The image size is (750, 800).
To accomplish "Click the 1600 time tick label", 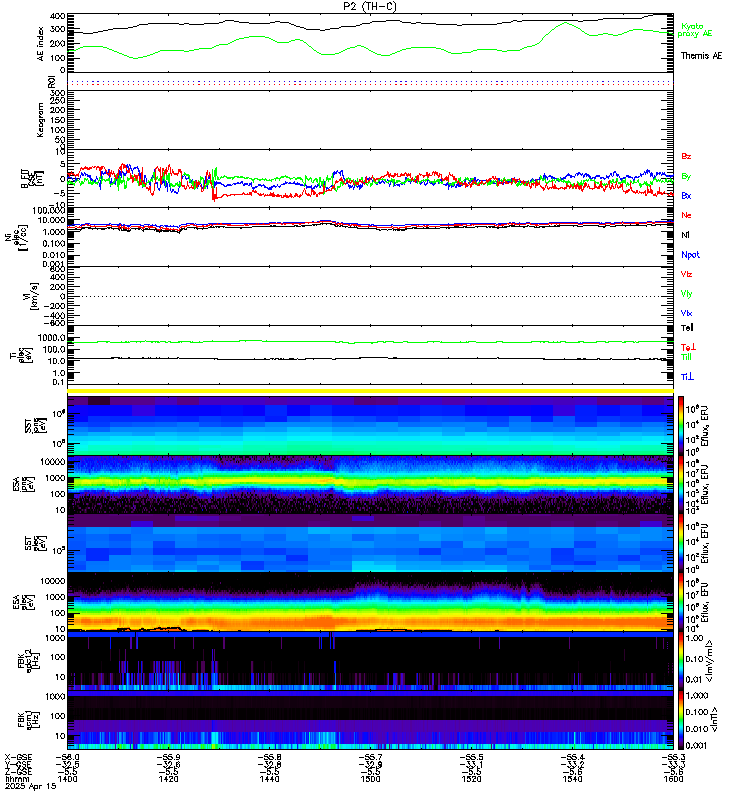I will 673,779.
